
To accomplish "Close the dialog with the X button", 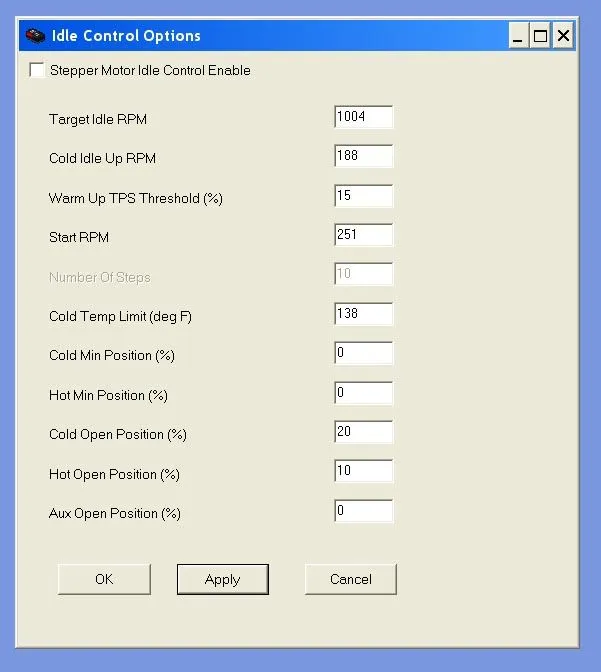I will point(564,37).
